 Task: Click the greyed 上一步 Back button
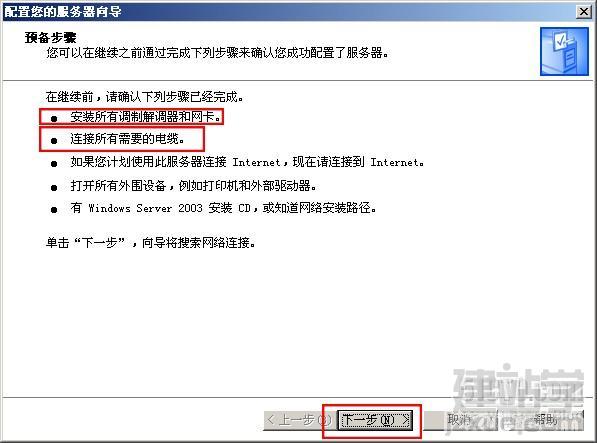[x=300, y=420]
